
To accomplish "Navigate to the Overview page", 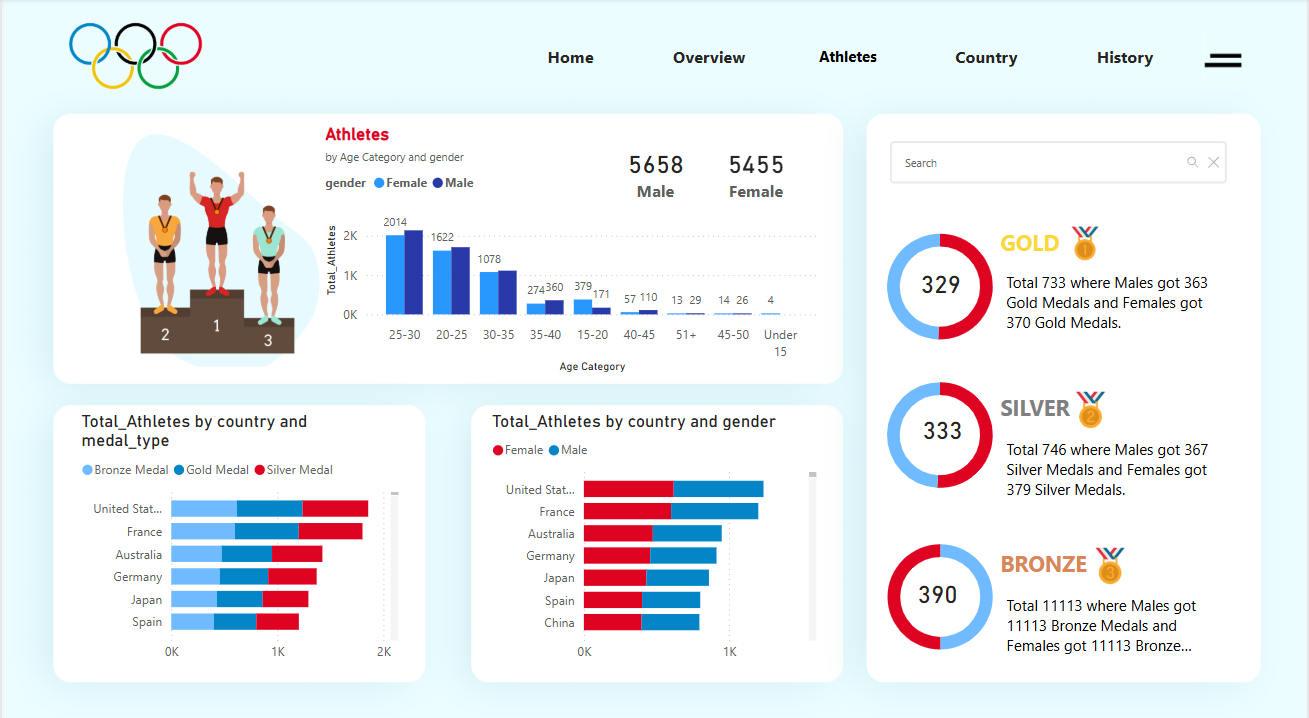I will [x=708, y=57].
